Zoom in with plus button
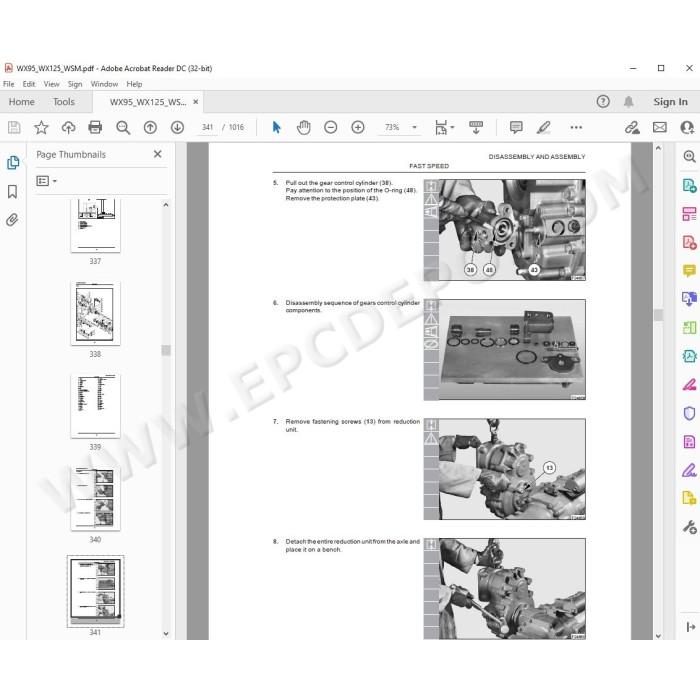Viewport: 700px width, 700px height. click(x=358, y=128)
